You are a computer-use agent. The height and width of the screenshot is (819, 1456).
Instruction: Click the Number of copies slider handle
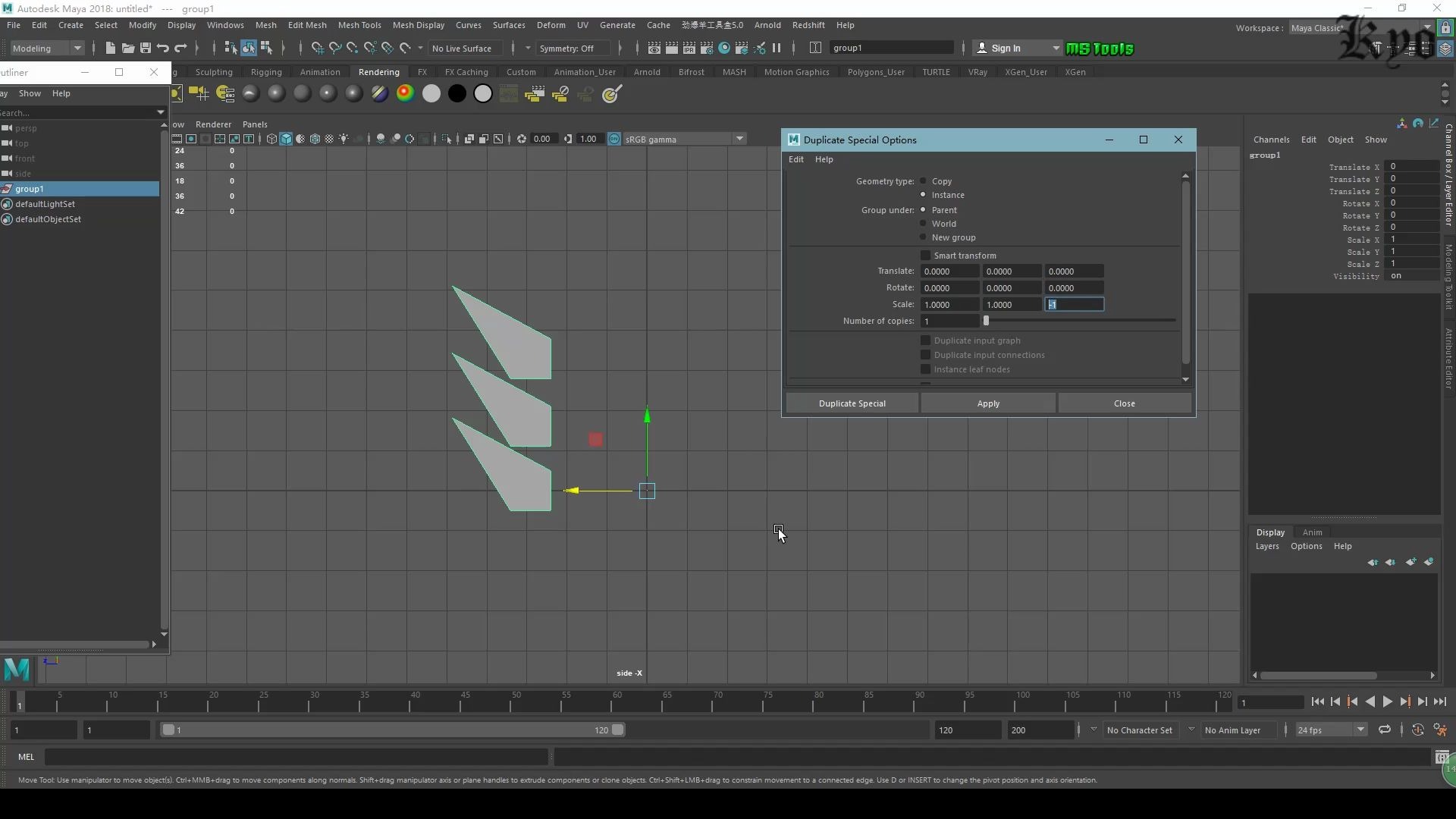click(x=986, y=321)
